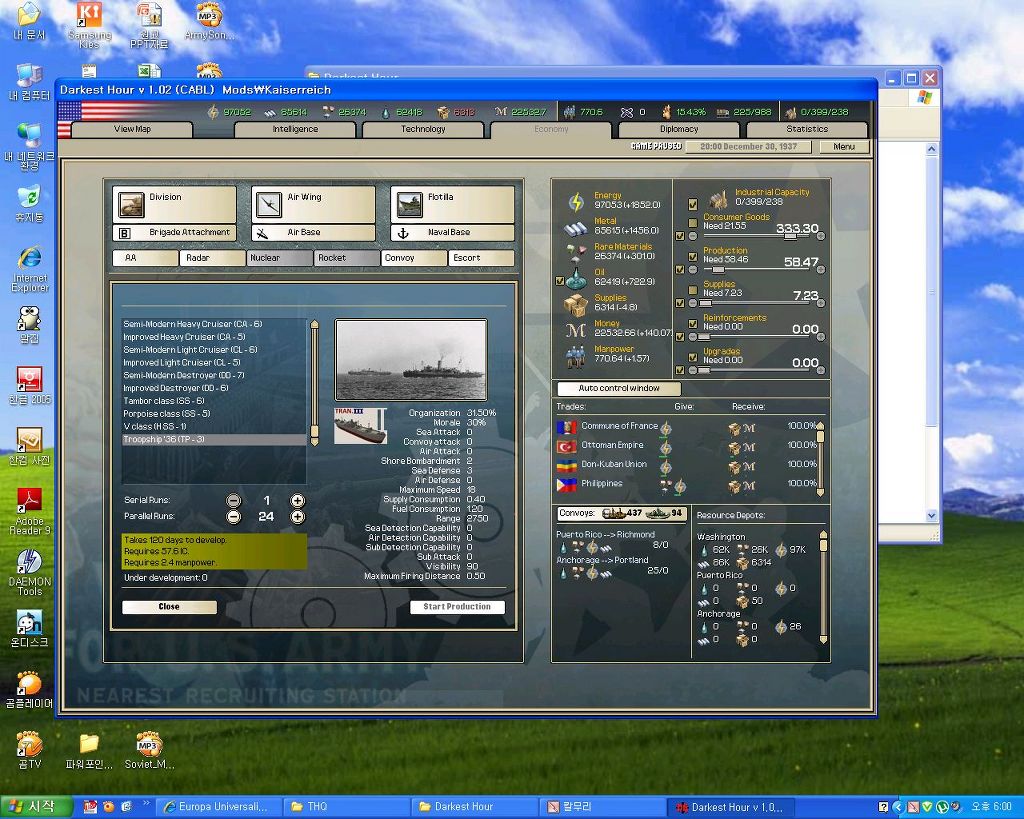Image resolution: width=1024 pixels, height=819 pixels.
Task: Click the convoy transports icon showing 437
Action: [x=614, y=513]
